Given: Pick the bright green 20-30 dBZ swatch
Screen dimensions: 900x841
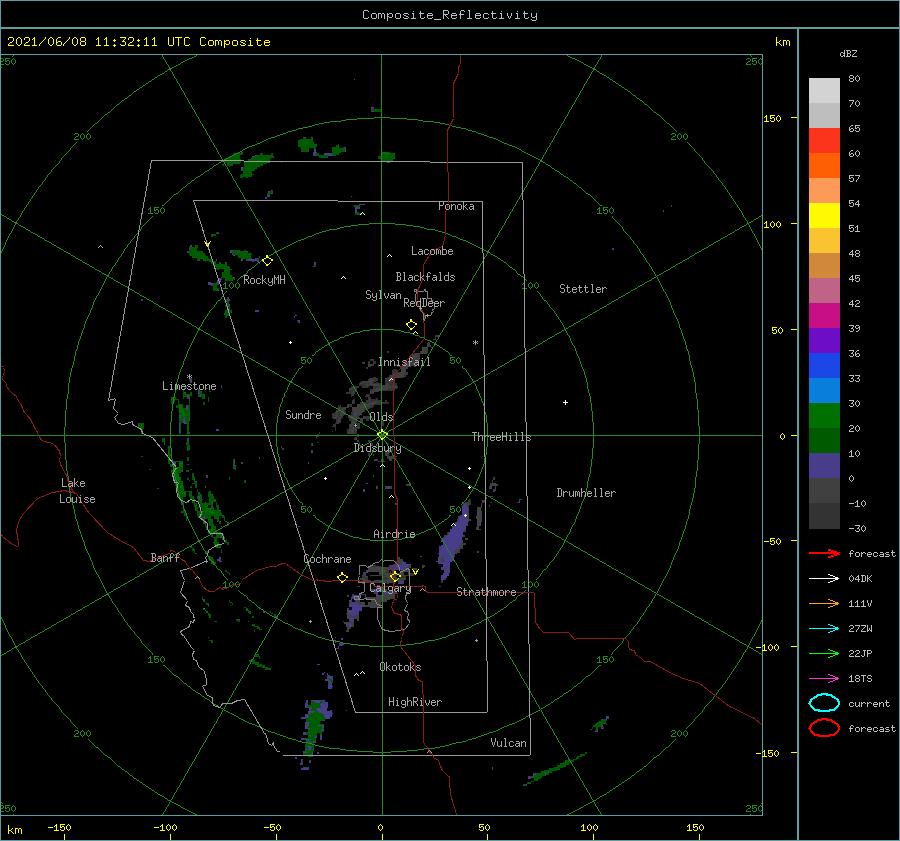Looking at the screenshot, I should tap(824, 415).
